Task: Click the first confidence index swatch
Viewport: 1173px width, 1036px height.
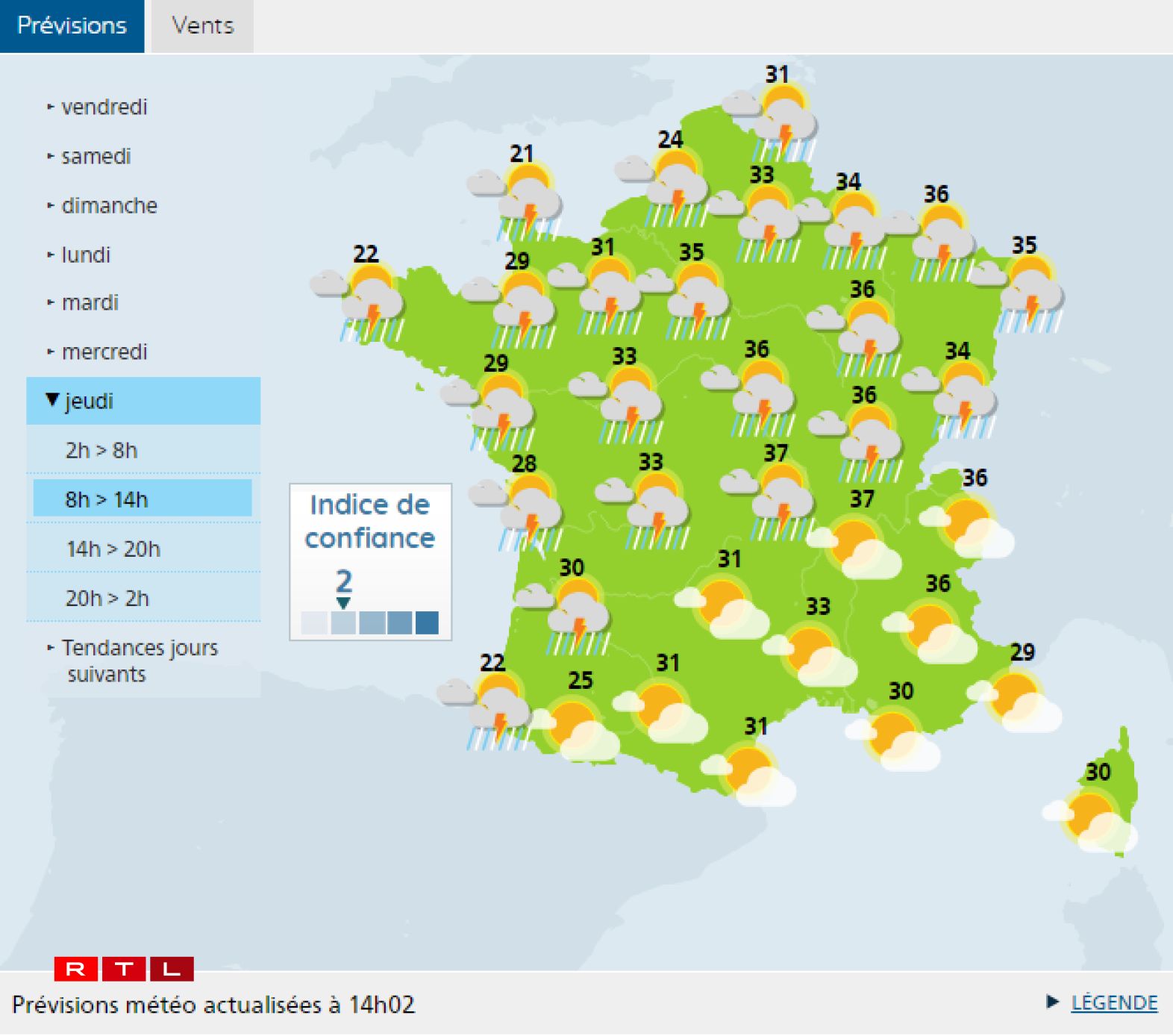Action: (x=314, y=622)
